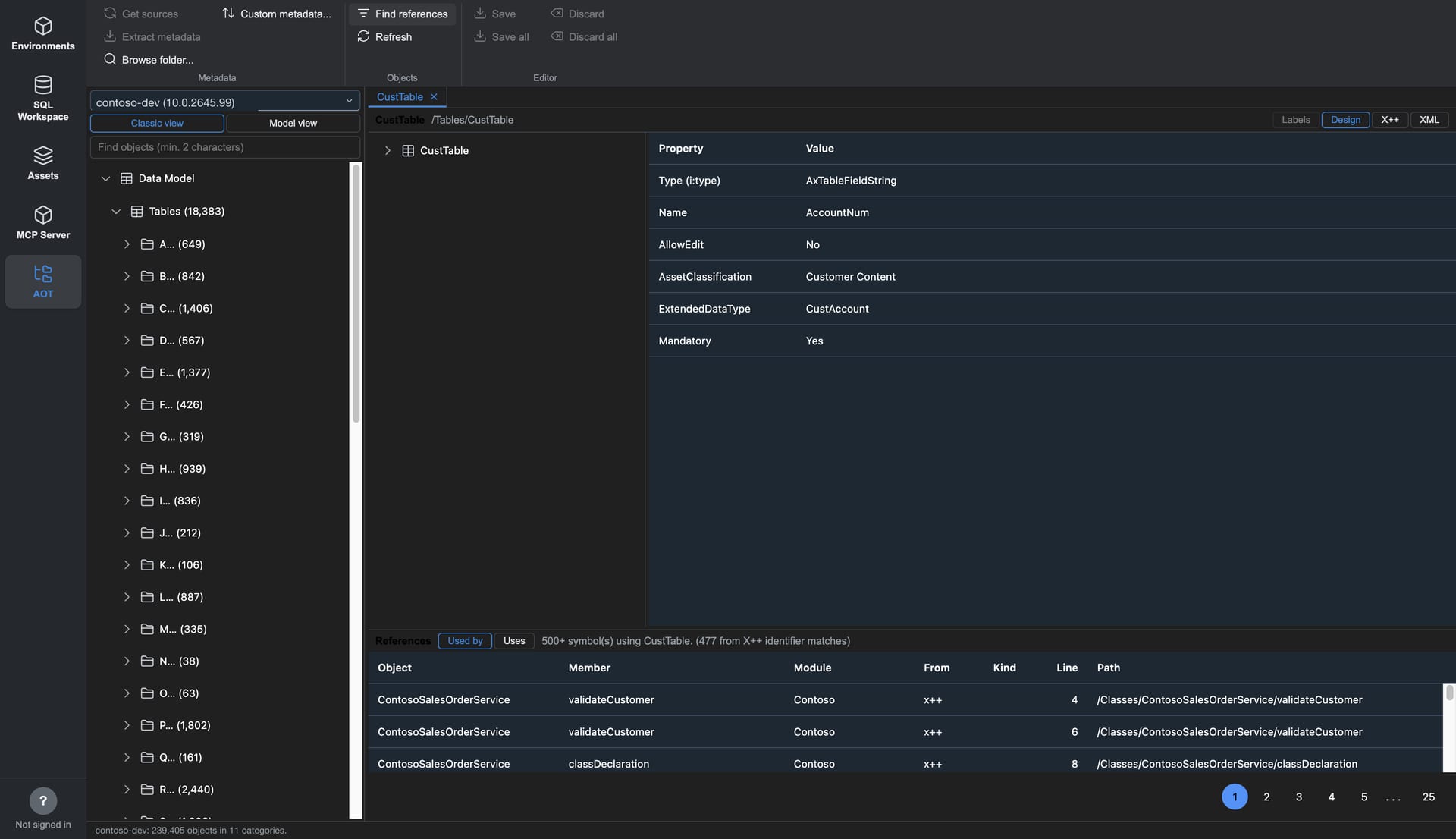Viewport: 1456px width, 839px height.
Task: Click the references list scrollbar
Action: pyautogui.click(x=1449, y=692)
